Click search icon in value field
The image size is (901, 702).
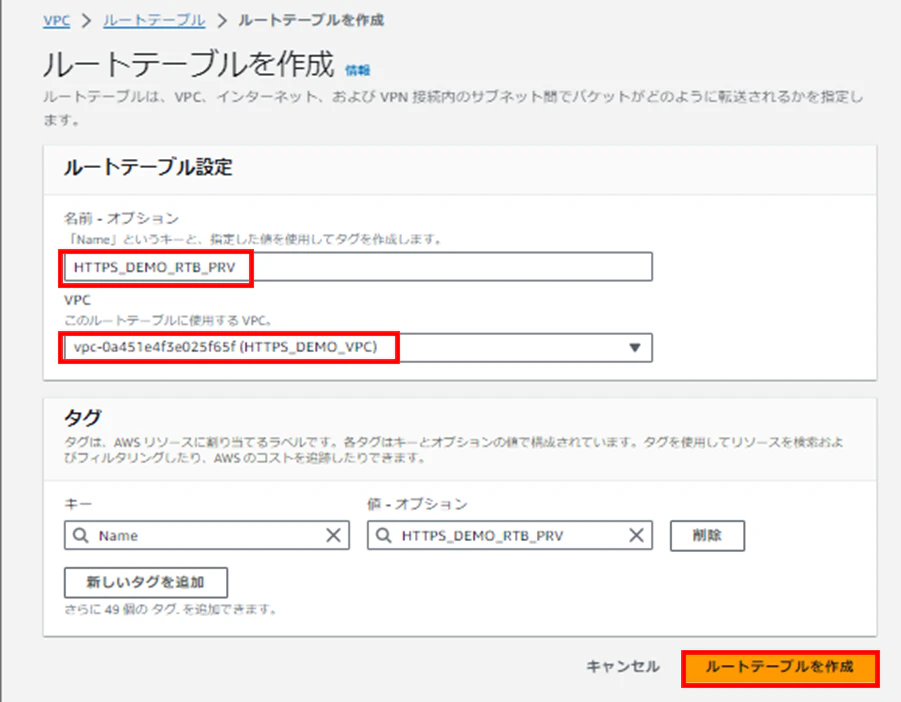tap(383, 535)
